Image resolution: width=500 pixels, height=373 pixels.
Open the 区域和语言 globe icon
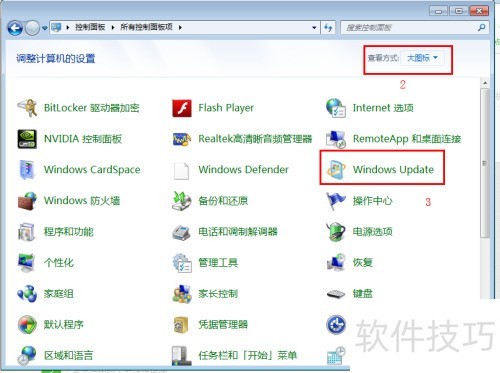coord(27,355)
